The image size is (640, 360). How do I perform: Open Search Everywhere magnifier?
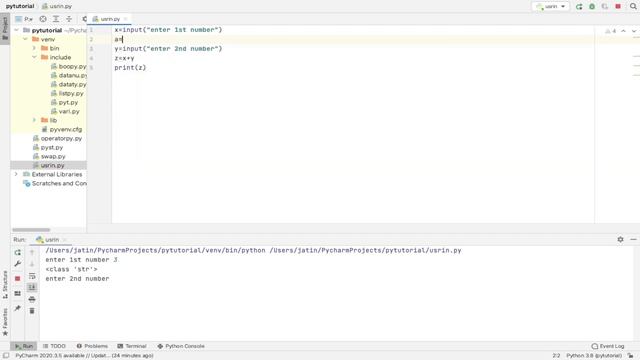(x=633, y=7)
